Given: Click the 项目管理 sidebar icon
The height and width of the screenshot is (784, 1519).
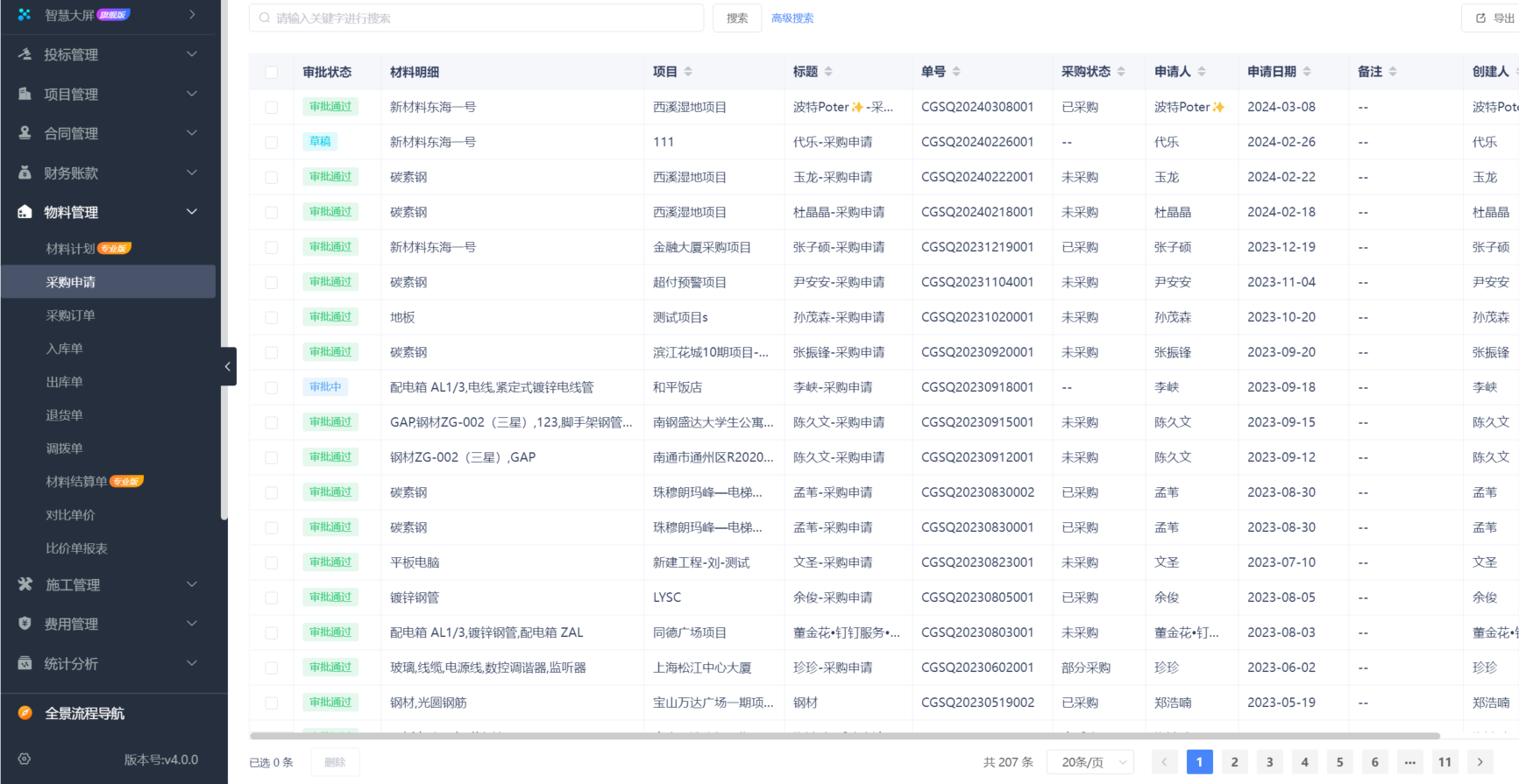Looking at the screenshot, I should [x=25, y=94].
